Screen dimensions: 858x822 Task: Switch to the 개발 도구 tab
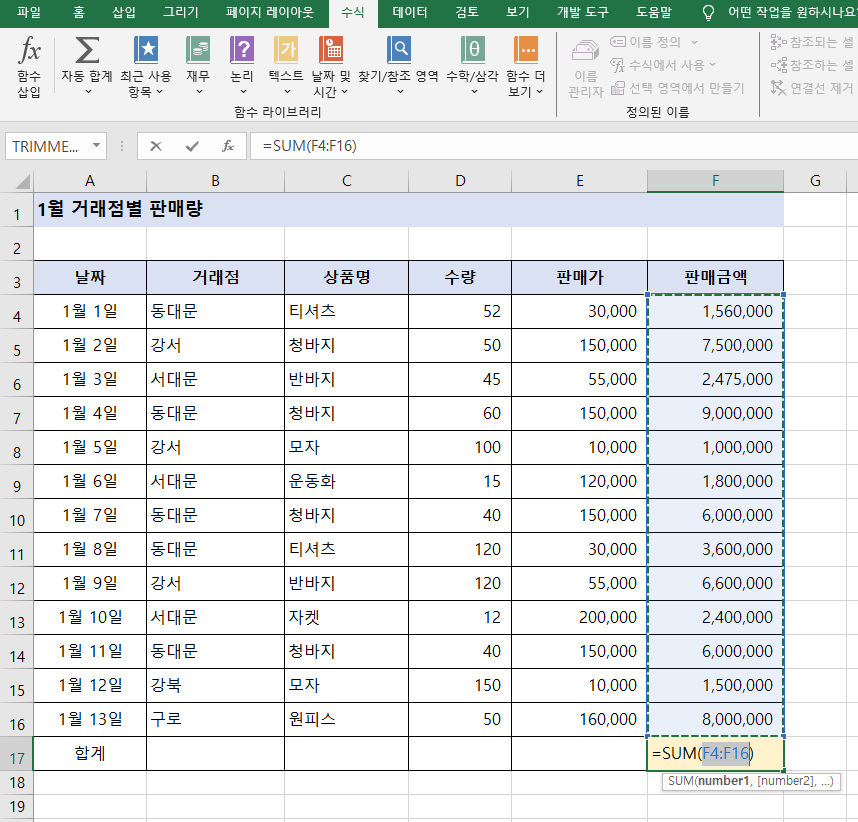click(582, 12)
